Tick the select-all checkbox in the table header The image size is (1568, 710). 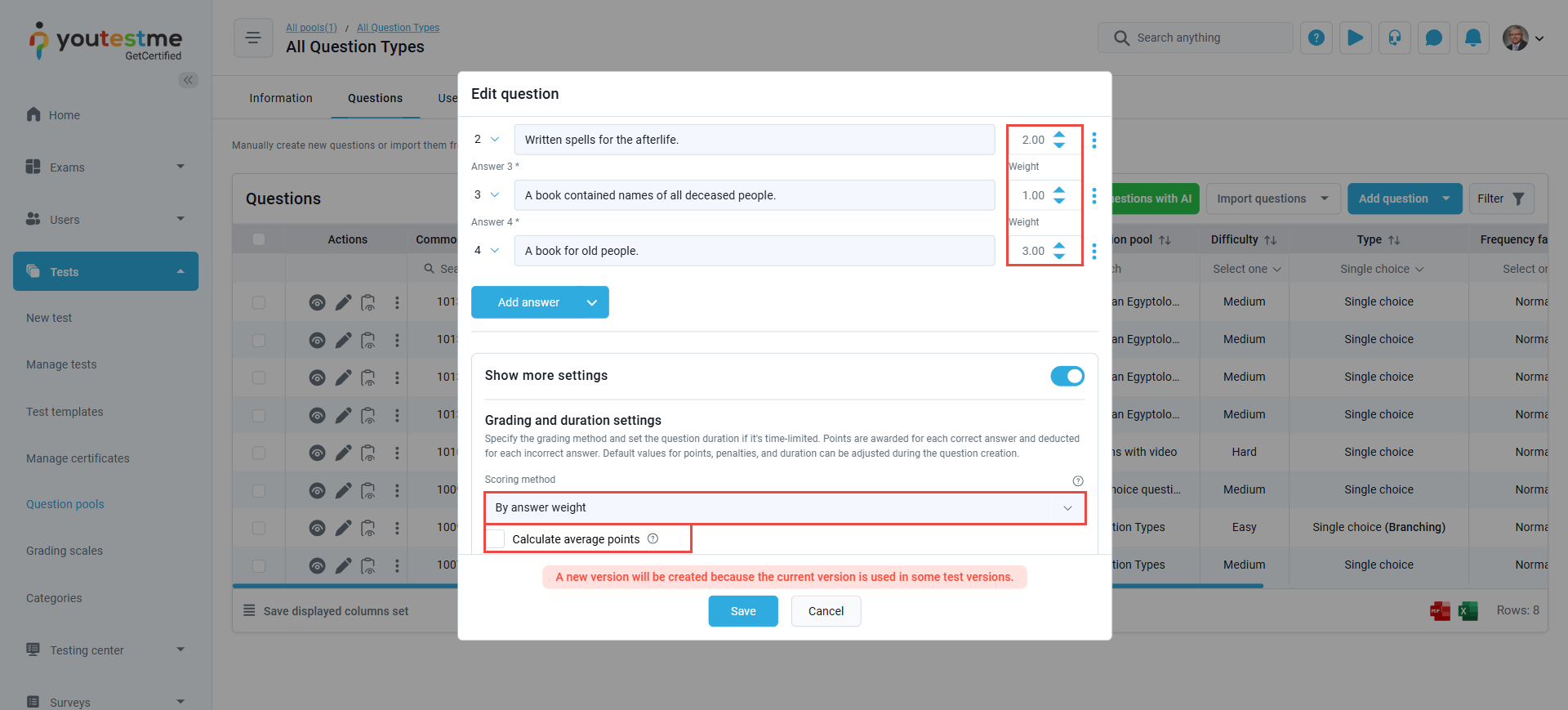pyautogui.click(x=259, y=239)
